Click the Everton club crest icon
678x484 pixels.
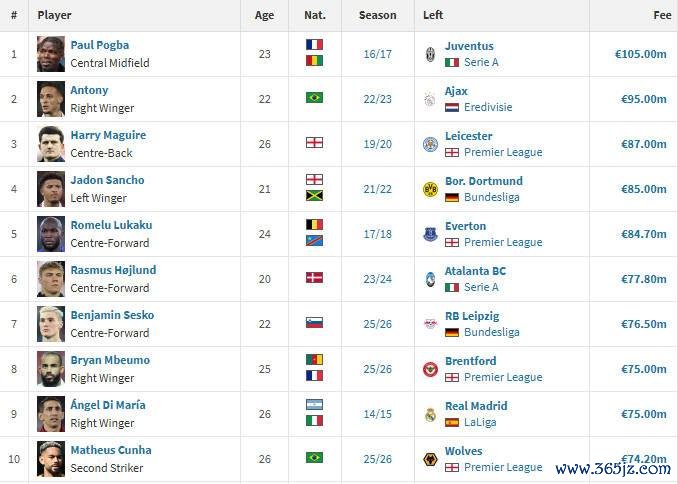430,234
